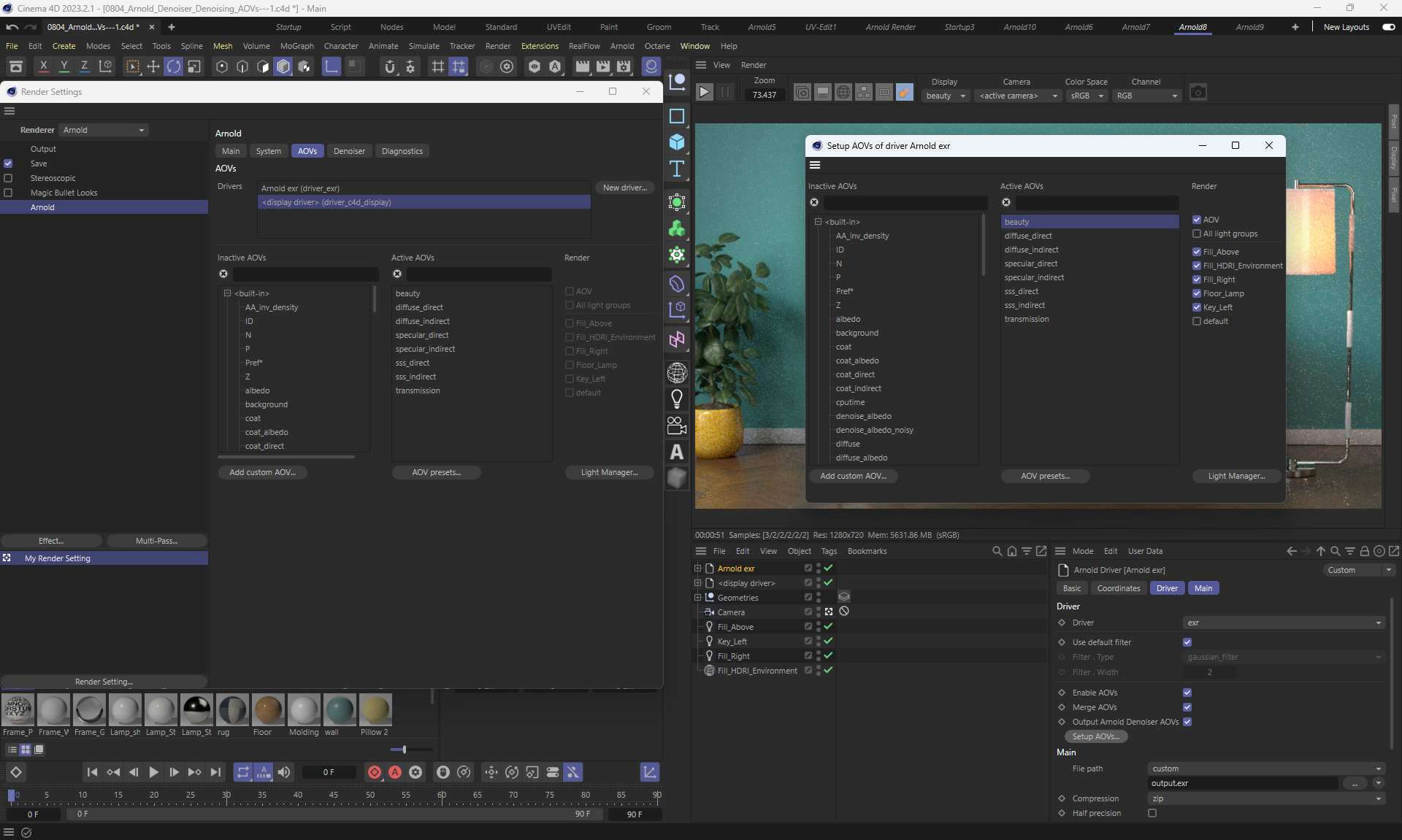Open the Renderer Arnold dropdown
Image resolution: width=1402 pixels, height=840 pixels.
coord(104,130)
